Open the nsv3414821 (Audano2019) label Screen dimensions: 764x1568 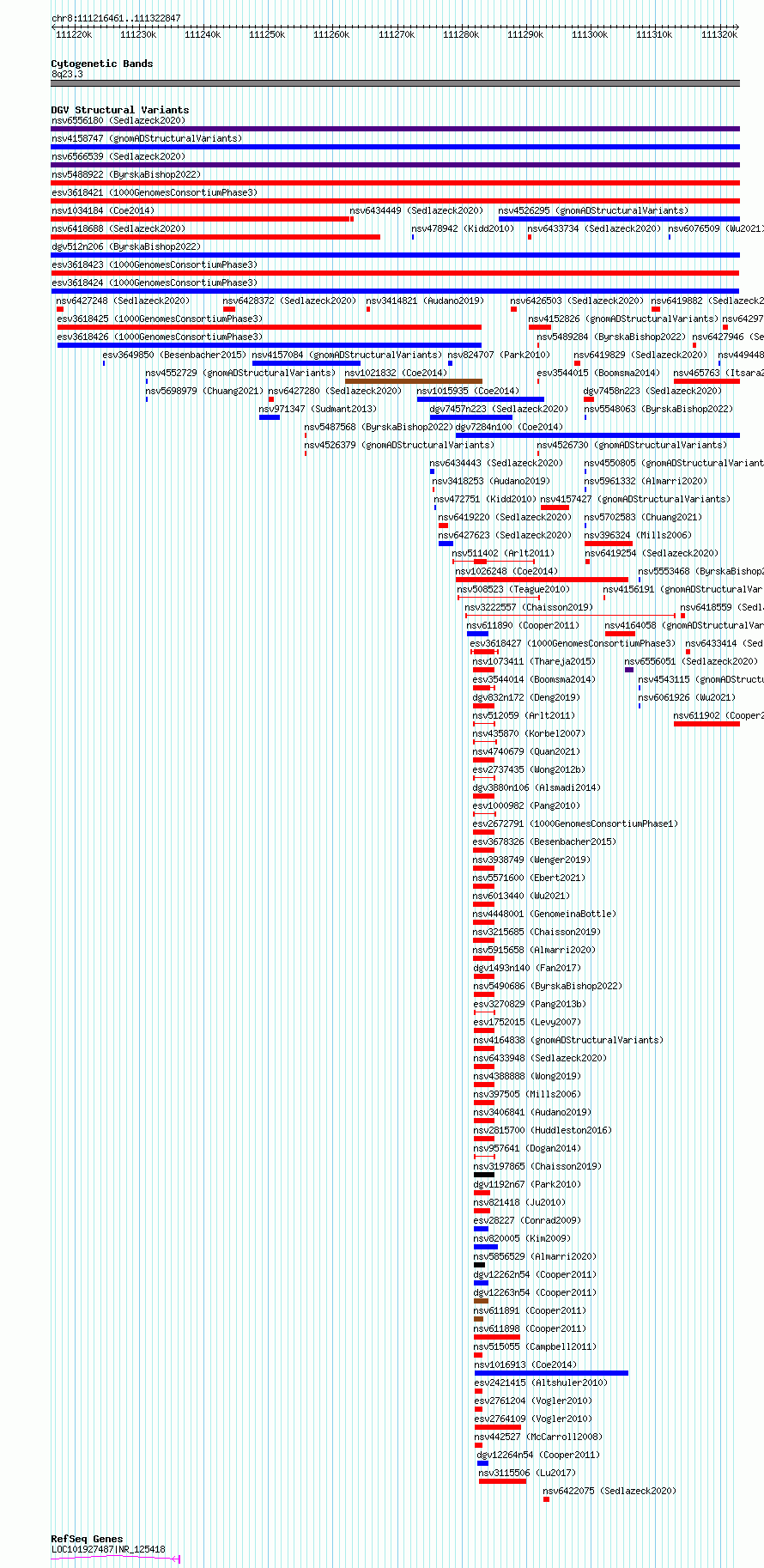coord(425,301)
